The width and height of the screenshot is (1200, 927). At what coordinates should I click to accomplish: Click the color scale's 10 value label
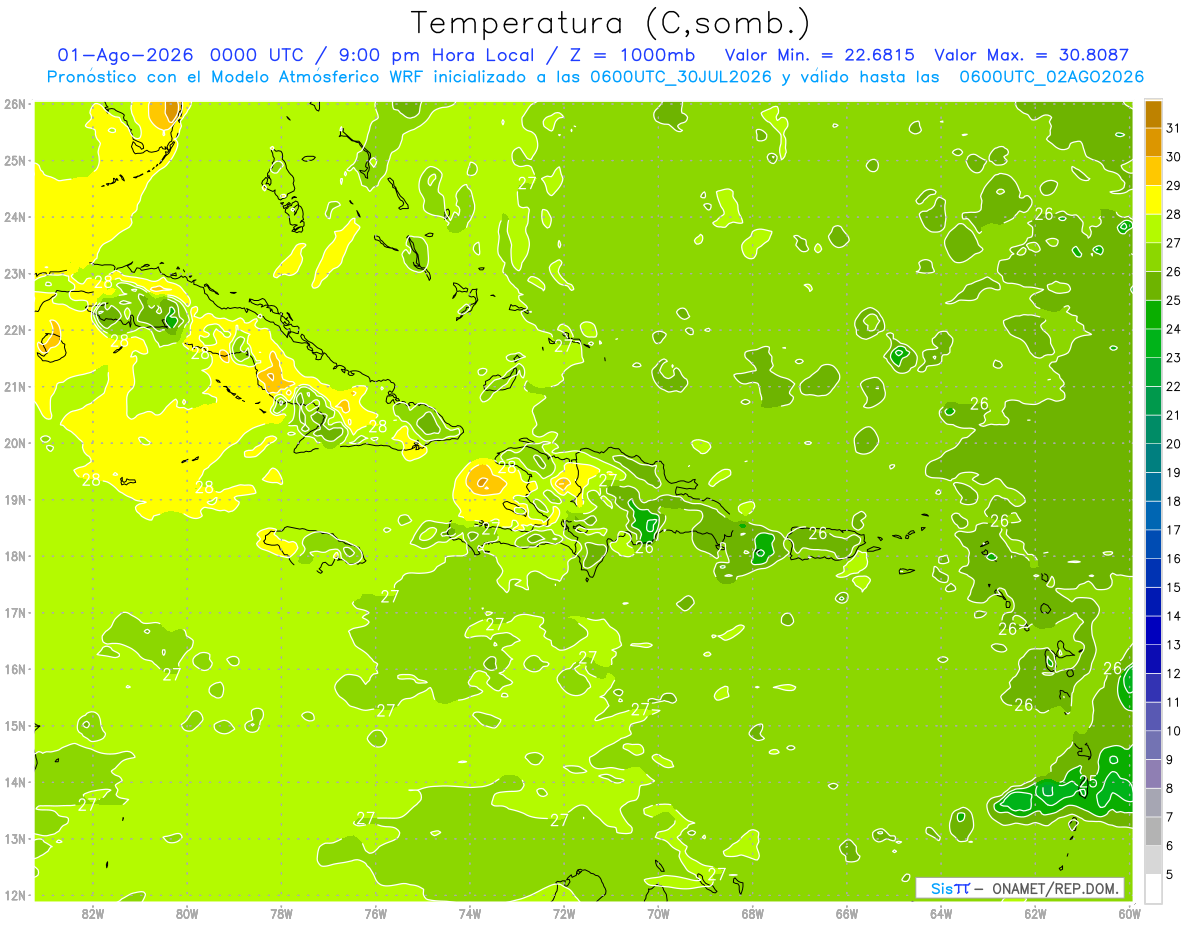point(1174,731)
